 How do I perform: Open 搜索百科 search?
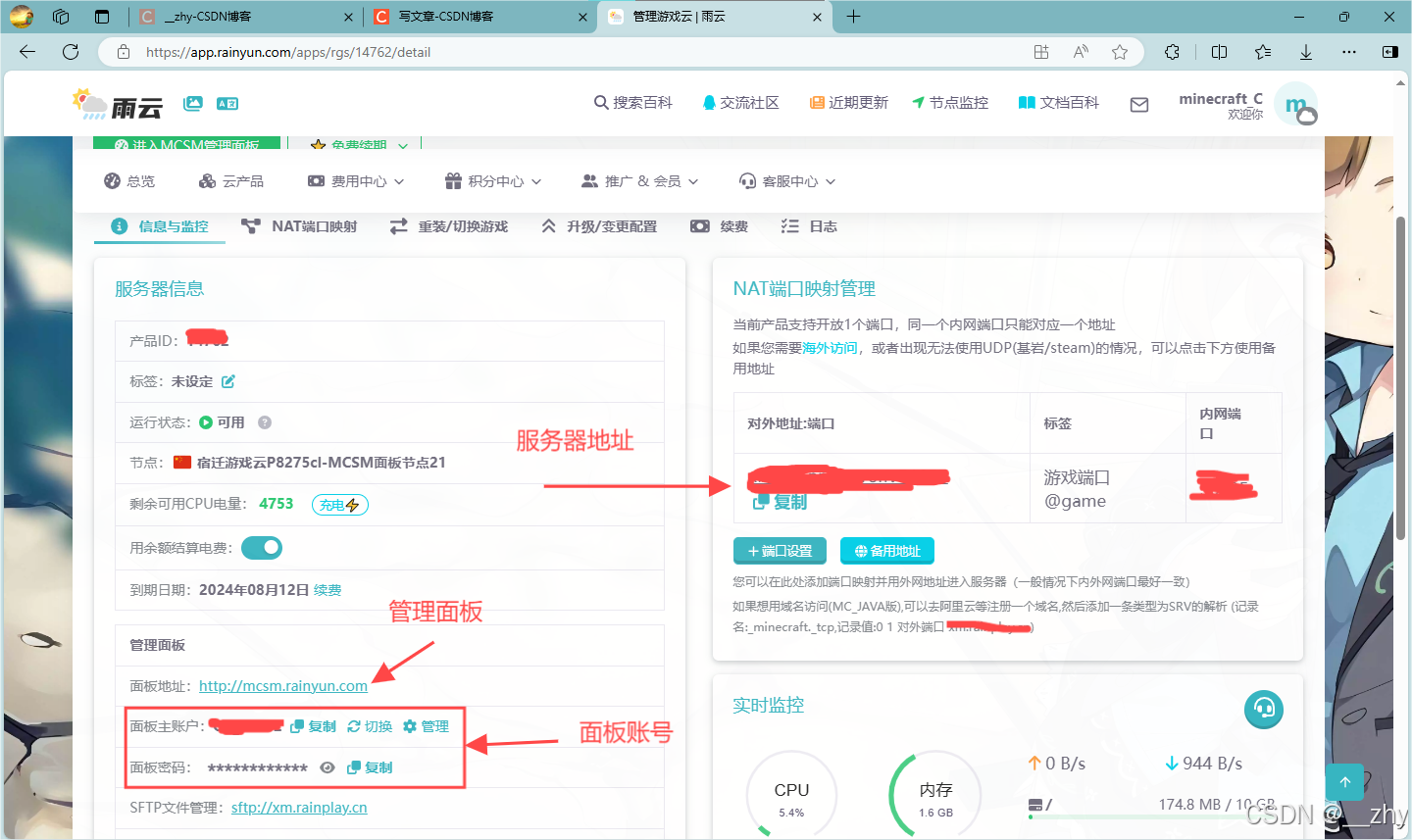click(x=633, y=103)
